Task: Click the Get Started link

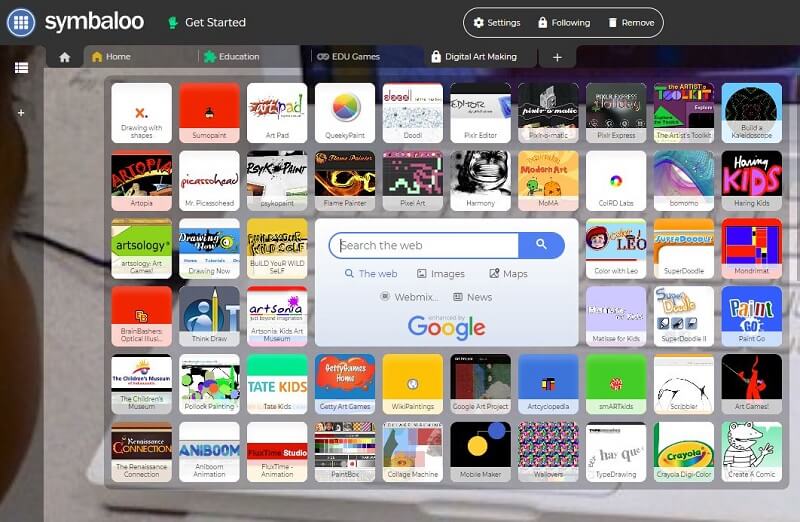Action: coord(208,22)
